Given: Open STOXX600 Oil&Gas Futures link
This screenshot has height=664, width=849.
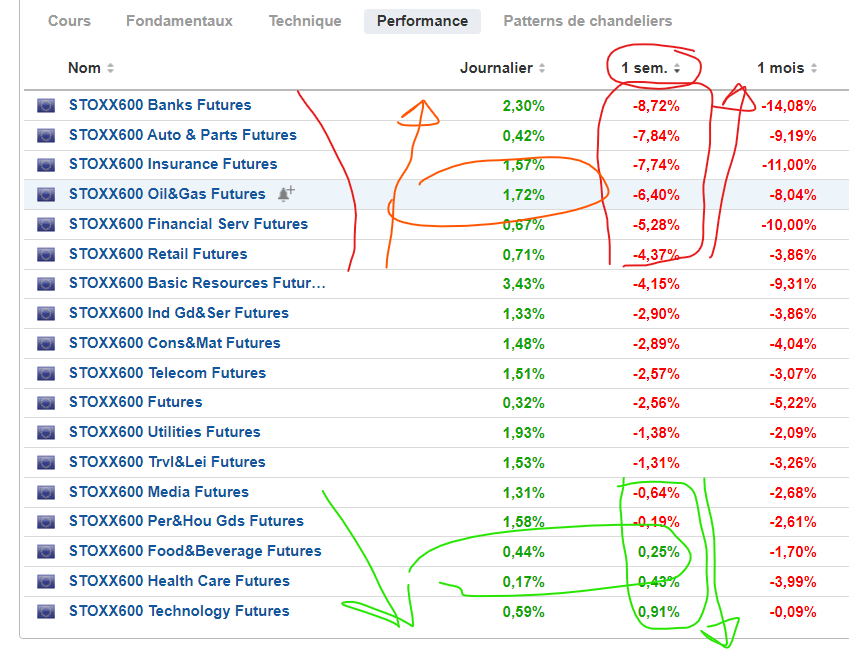Looking at the screenshot, I should click(x=167, y=194).
